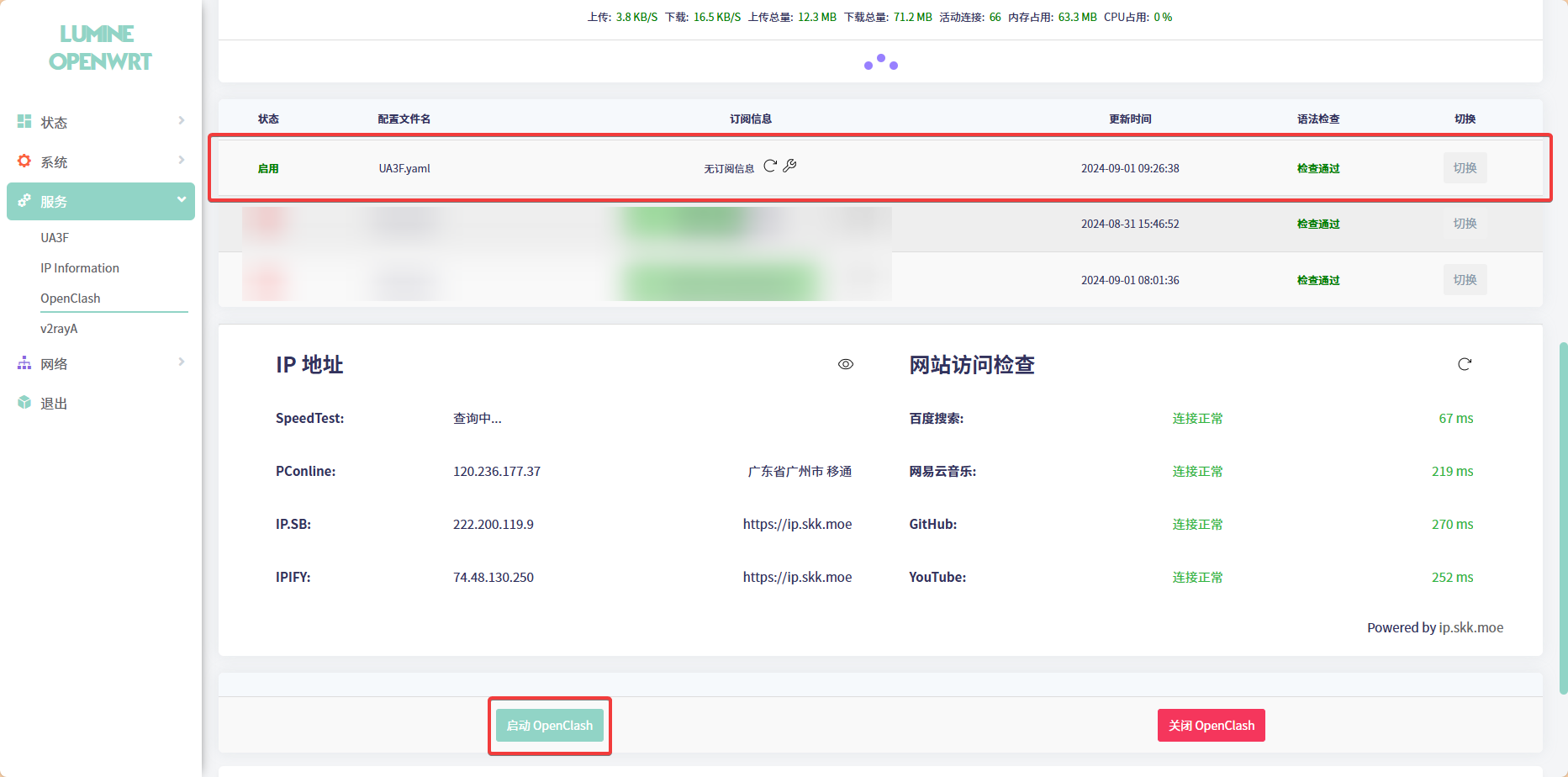Toggle IP address visibility eye icon
Screen dimensions: 1568x777
point(846,364)
